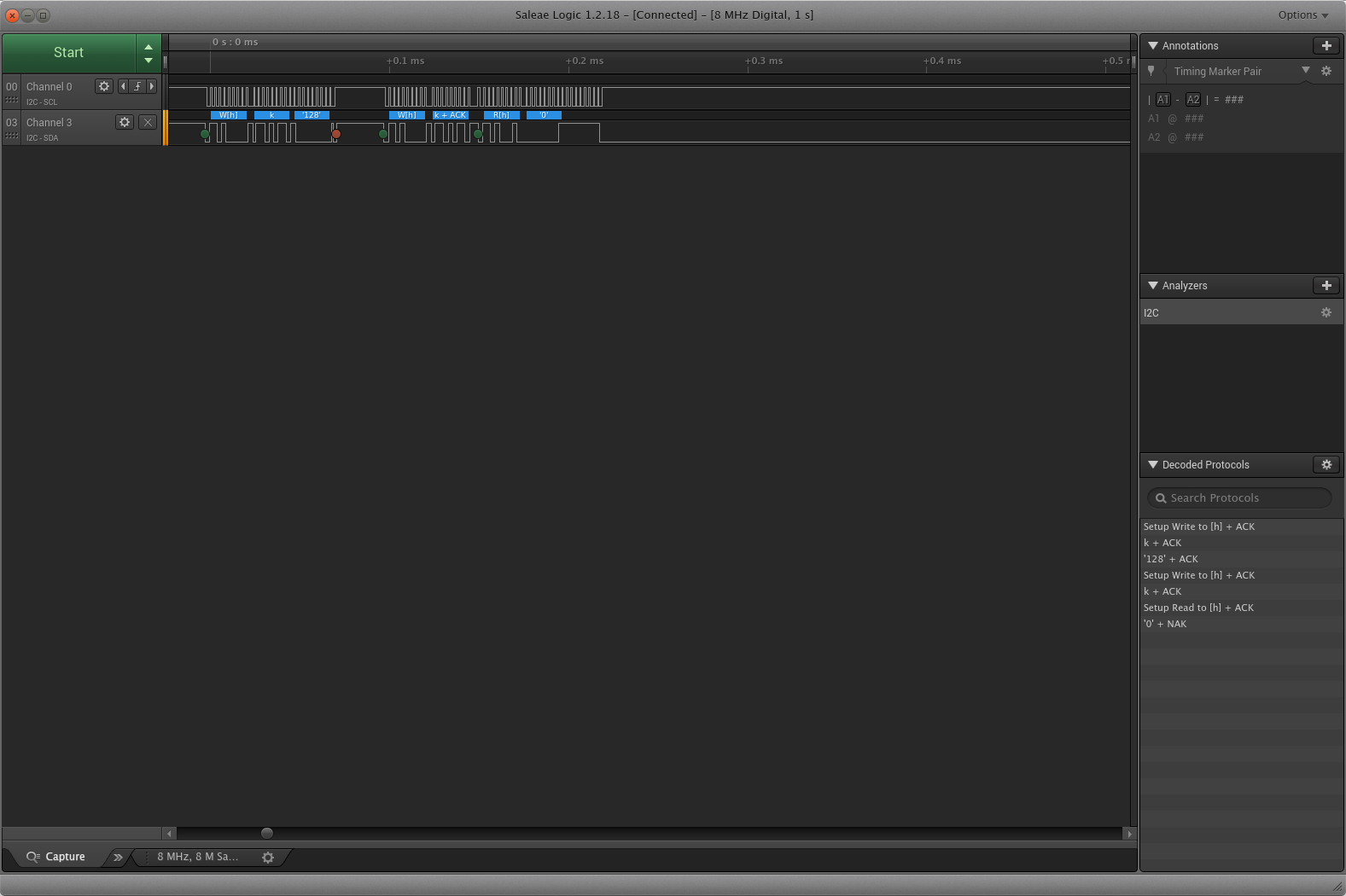Open I2C analyzer settings gear

coord(1326,313)
